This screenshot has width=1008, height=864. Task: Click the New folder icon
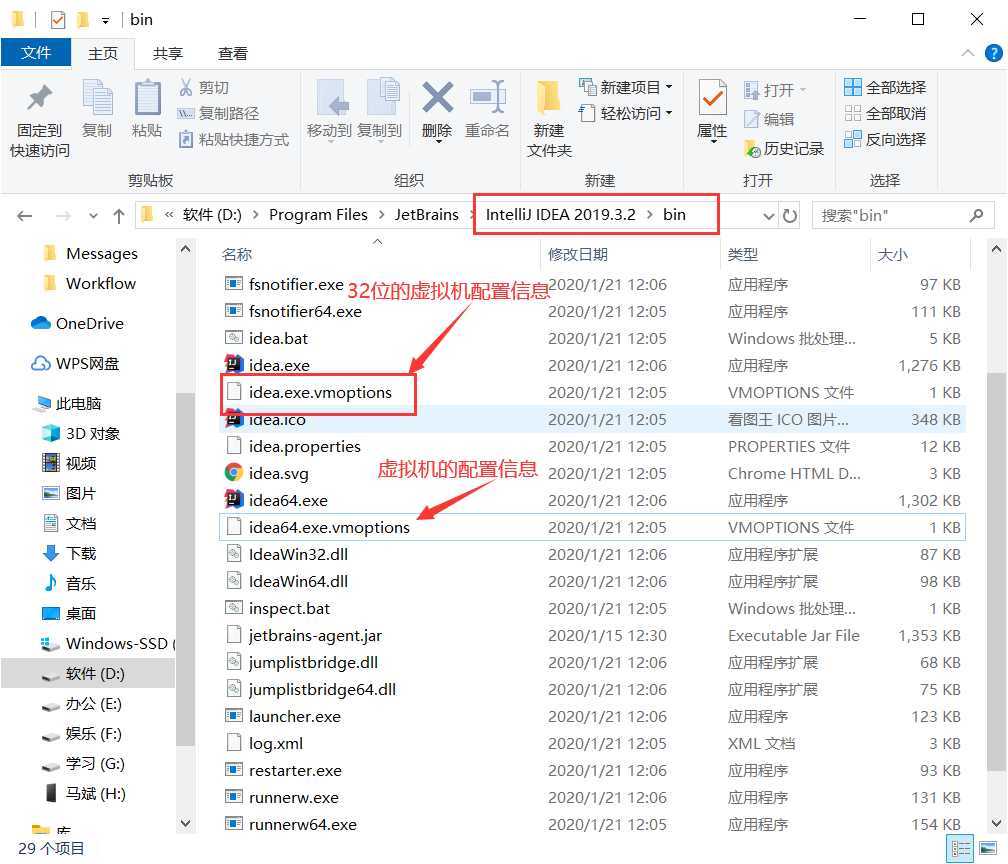click(549, 98)
